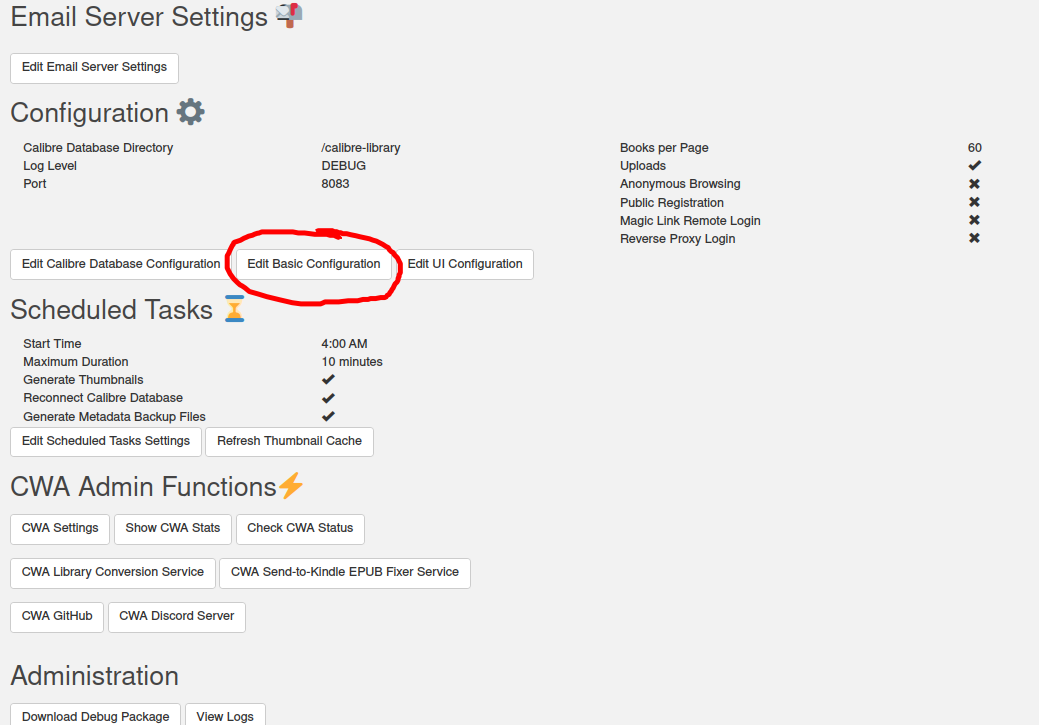Click the gear icon next to Configuration
Image resolution: width=1039 pixels, height=725 pixels.
tap(191, 112)
